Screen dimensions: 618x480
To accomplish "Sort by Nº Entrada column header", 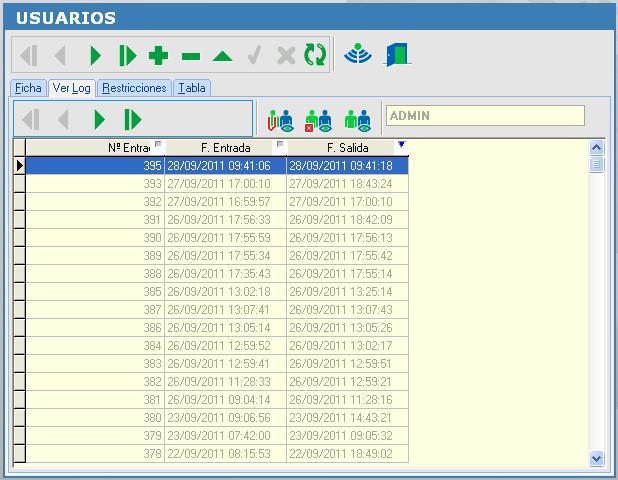I will [129, 148].
